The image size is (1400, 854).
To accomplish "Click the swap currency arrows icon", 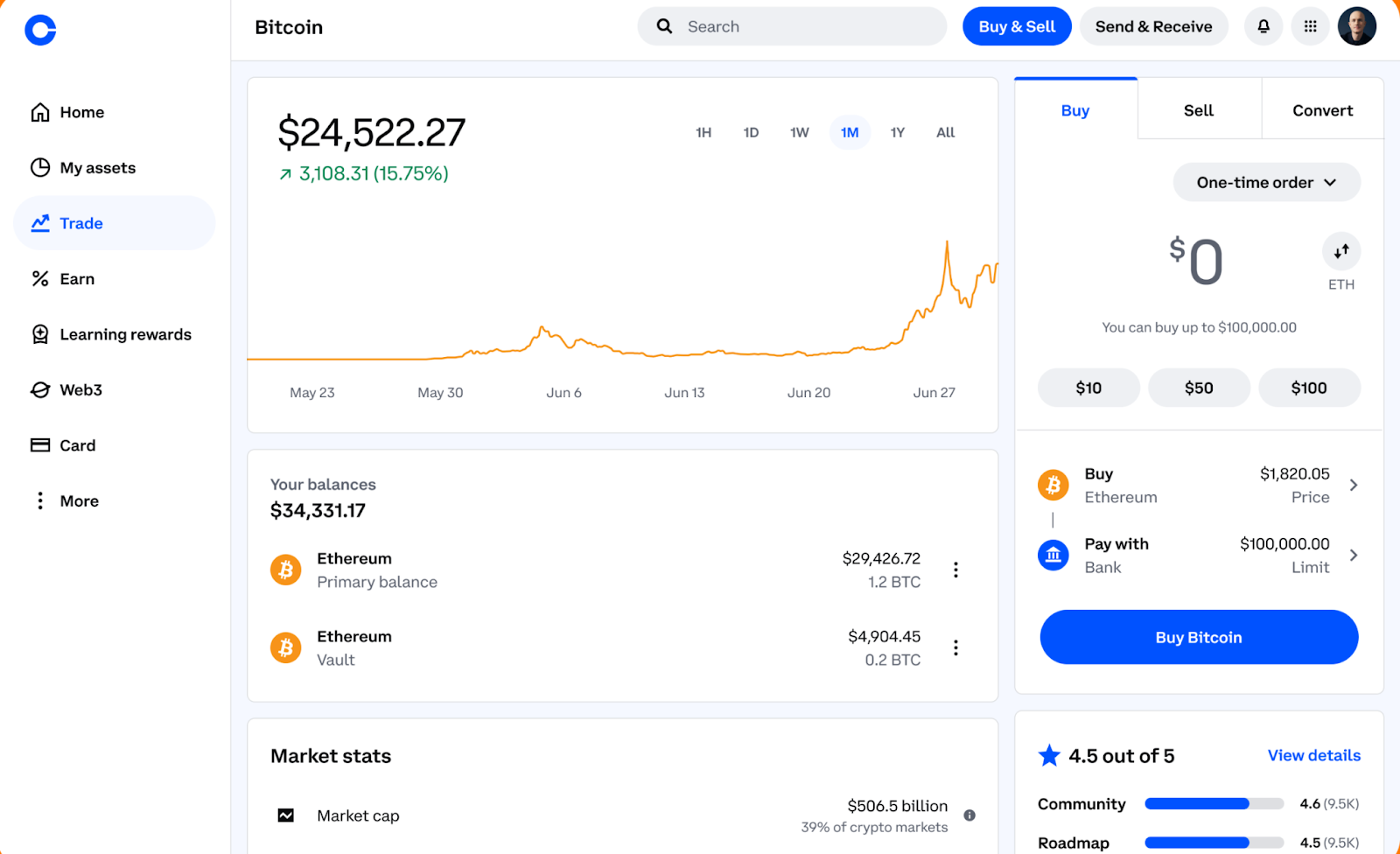I will click(x=1341, y=252).
